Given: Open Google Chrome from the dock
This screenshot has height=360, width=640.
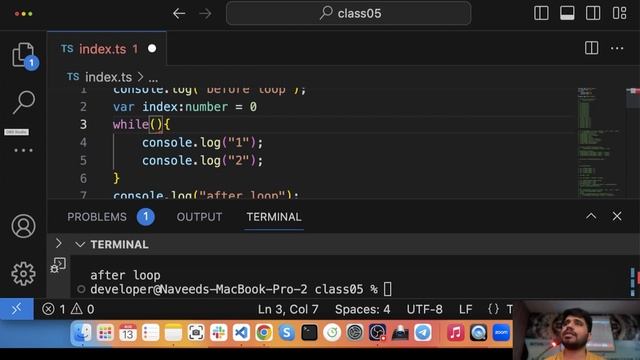Looking at the screenshot, I should click(264, 333).
